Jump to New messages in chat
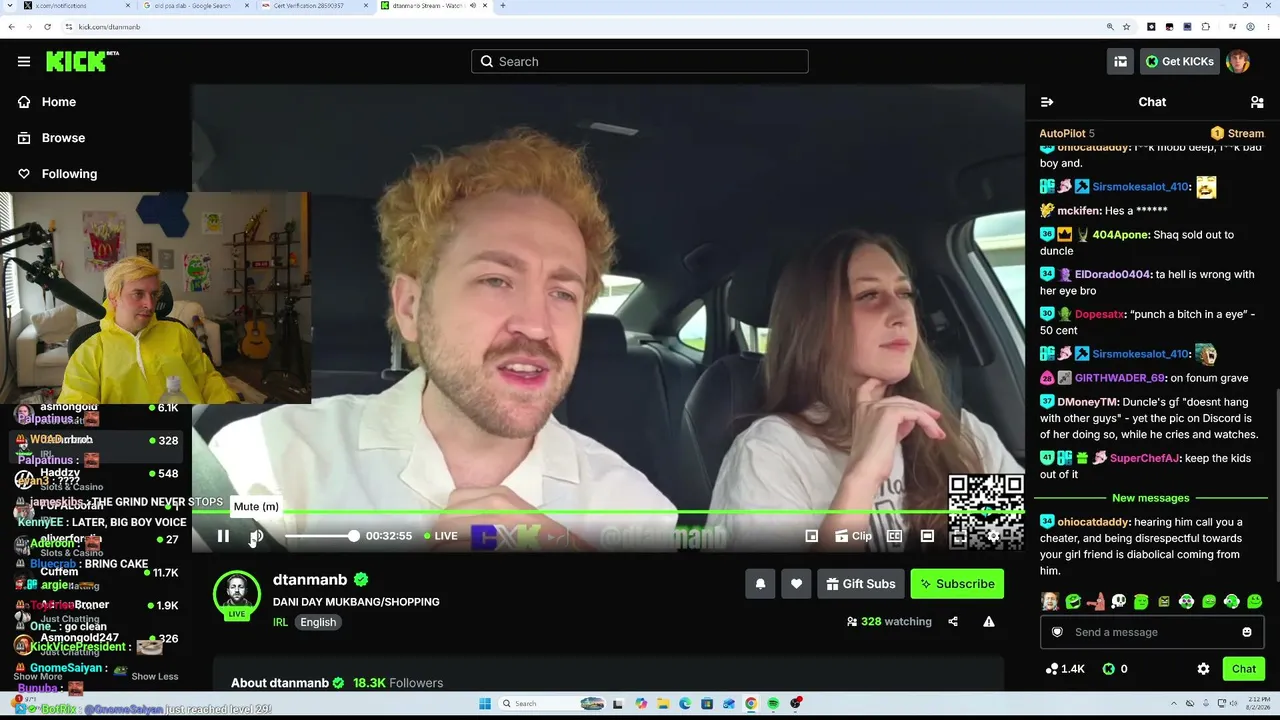Image resolution: width=1280 pixels, height=720 pixels. 1150,498
